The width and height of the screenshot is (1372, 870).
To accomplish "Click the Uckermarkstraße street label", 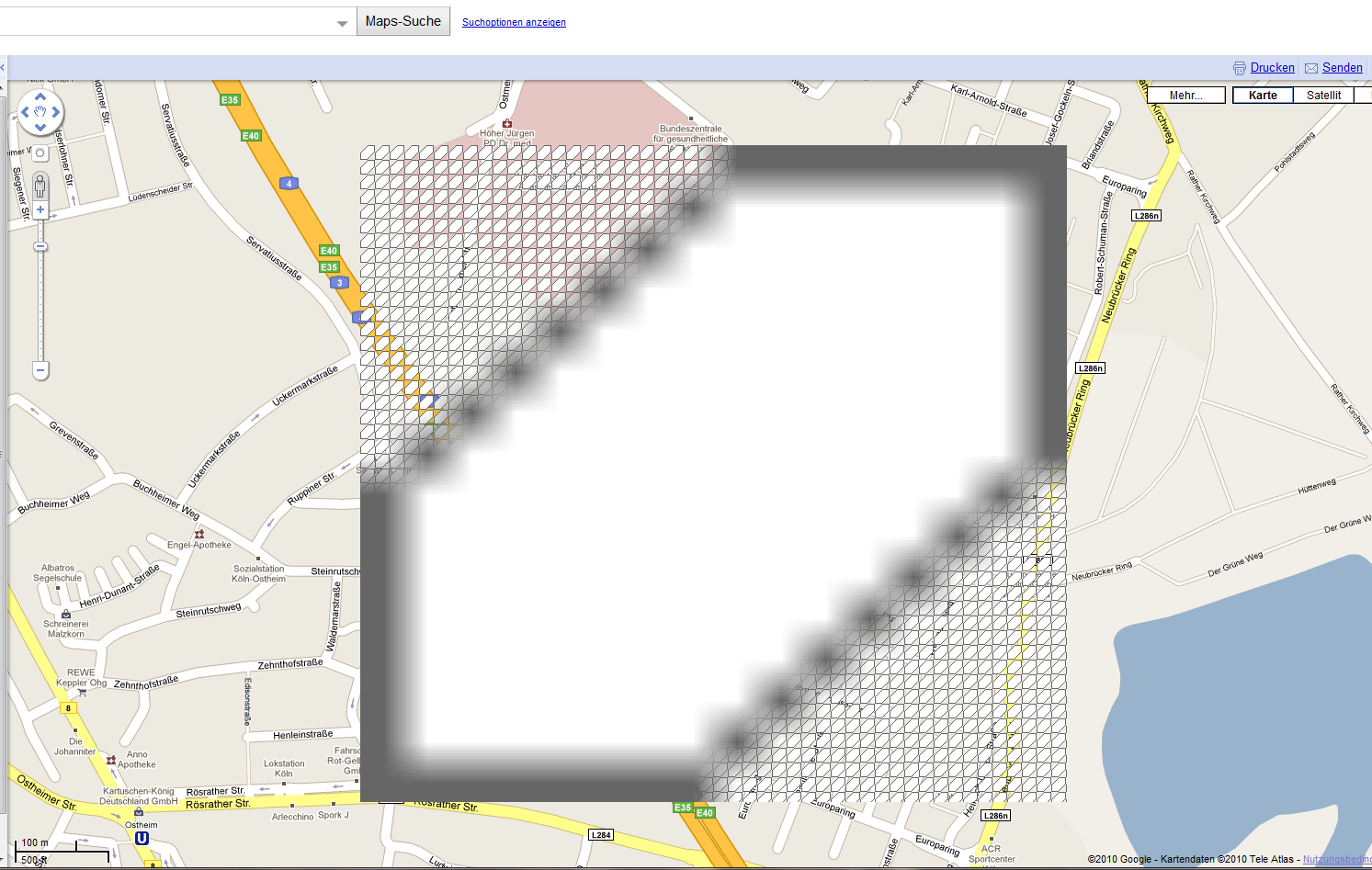I will [x=305, y=386].
